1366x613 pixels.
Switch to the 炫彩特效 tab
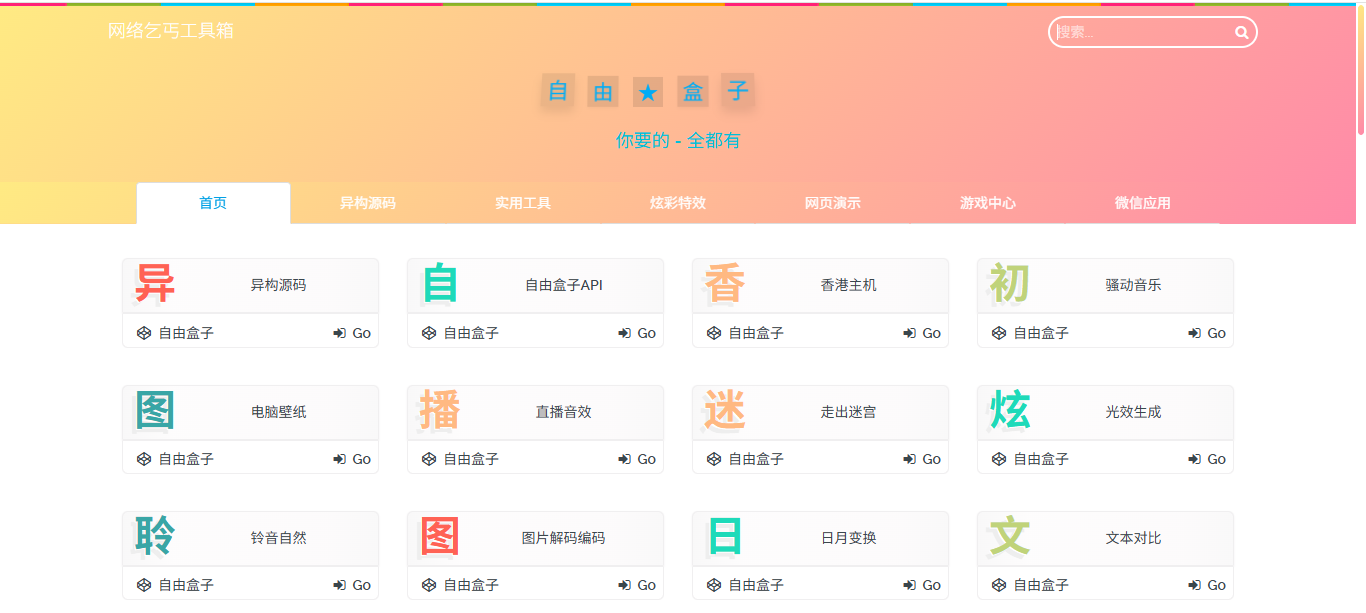[x=677, y=203]
